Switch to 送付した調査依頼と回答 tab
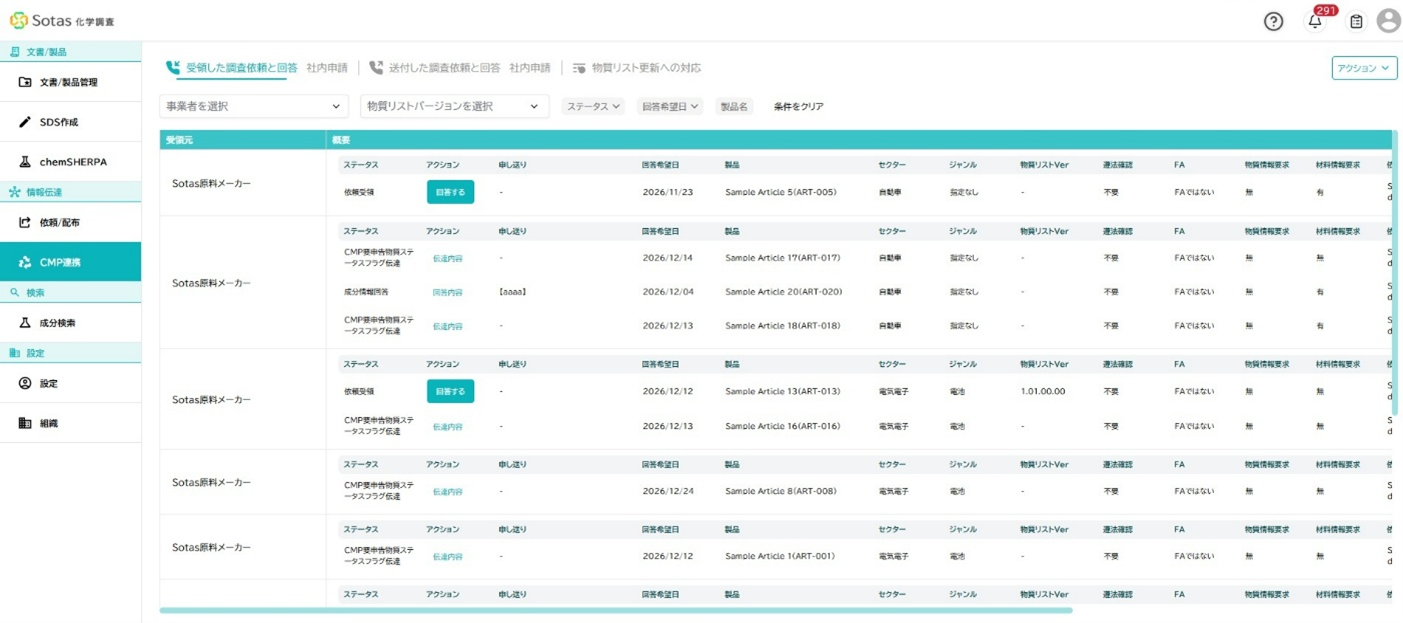This screenshot has height=623, width=1403. [443, 68]
